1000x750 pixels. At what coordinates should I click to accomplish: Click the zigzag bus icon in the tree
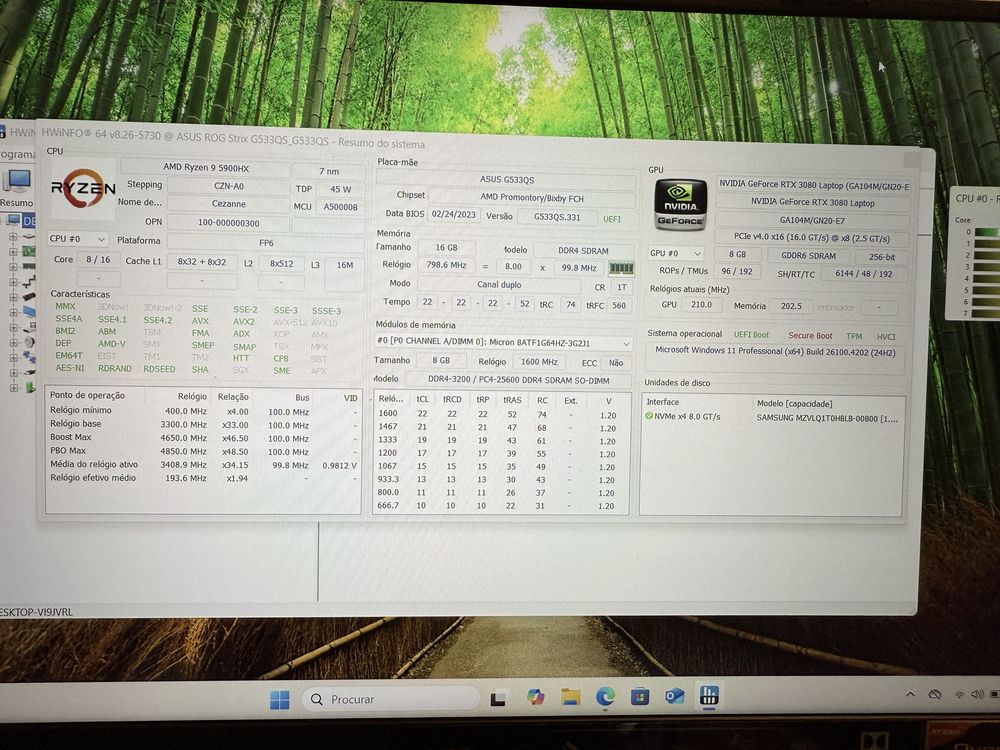[x=29, y=281]
